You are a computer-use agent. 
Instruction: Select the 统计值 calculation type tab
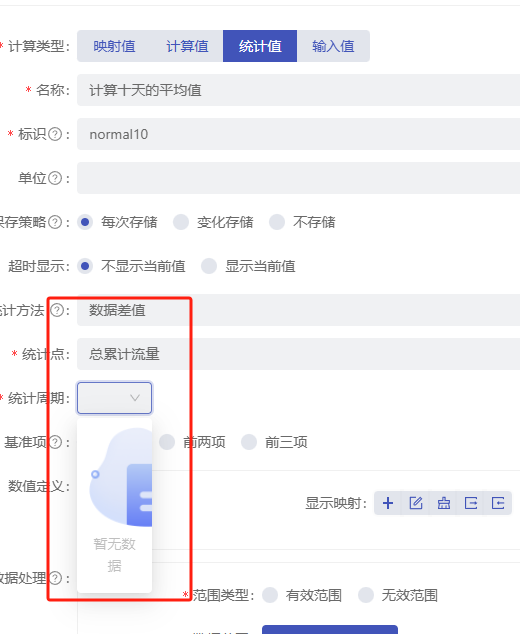pos(260,46)
